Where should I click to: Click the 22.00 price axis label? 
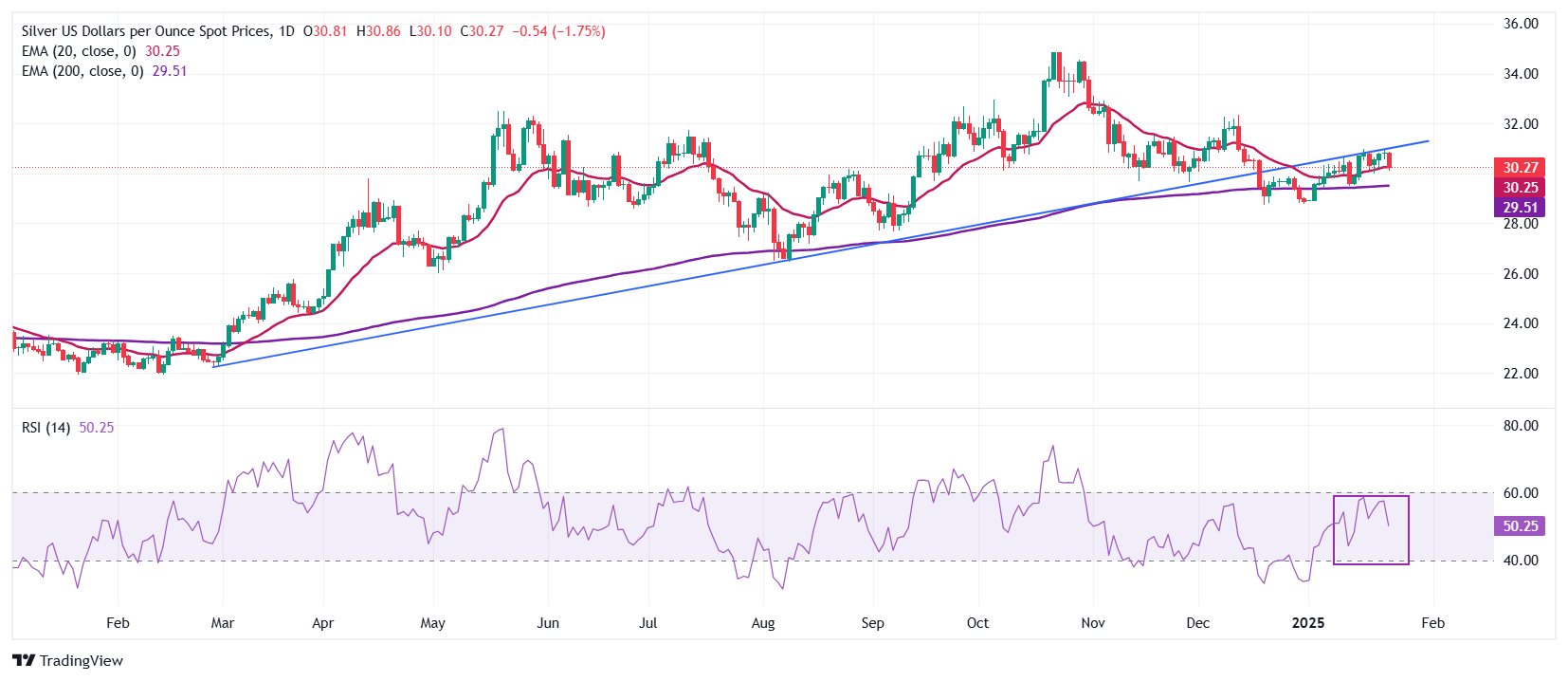click(1521, 374)
